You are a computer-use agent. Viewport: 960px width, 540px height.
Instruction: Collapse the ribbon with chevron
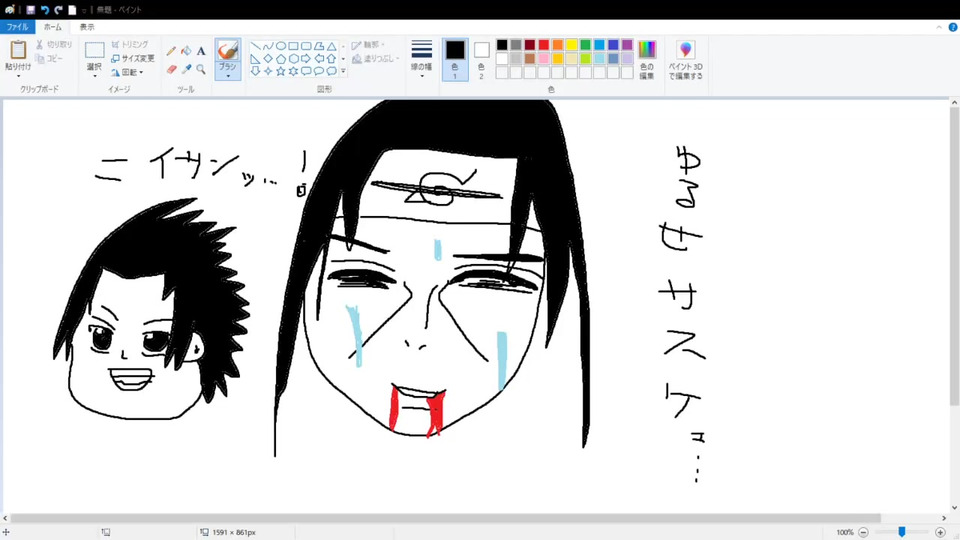coord(939,27)
